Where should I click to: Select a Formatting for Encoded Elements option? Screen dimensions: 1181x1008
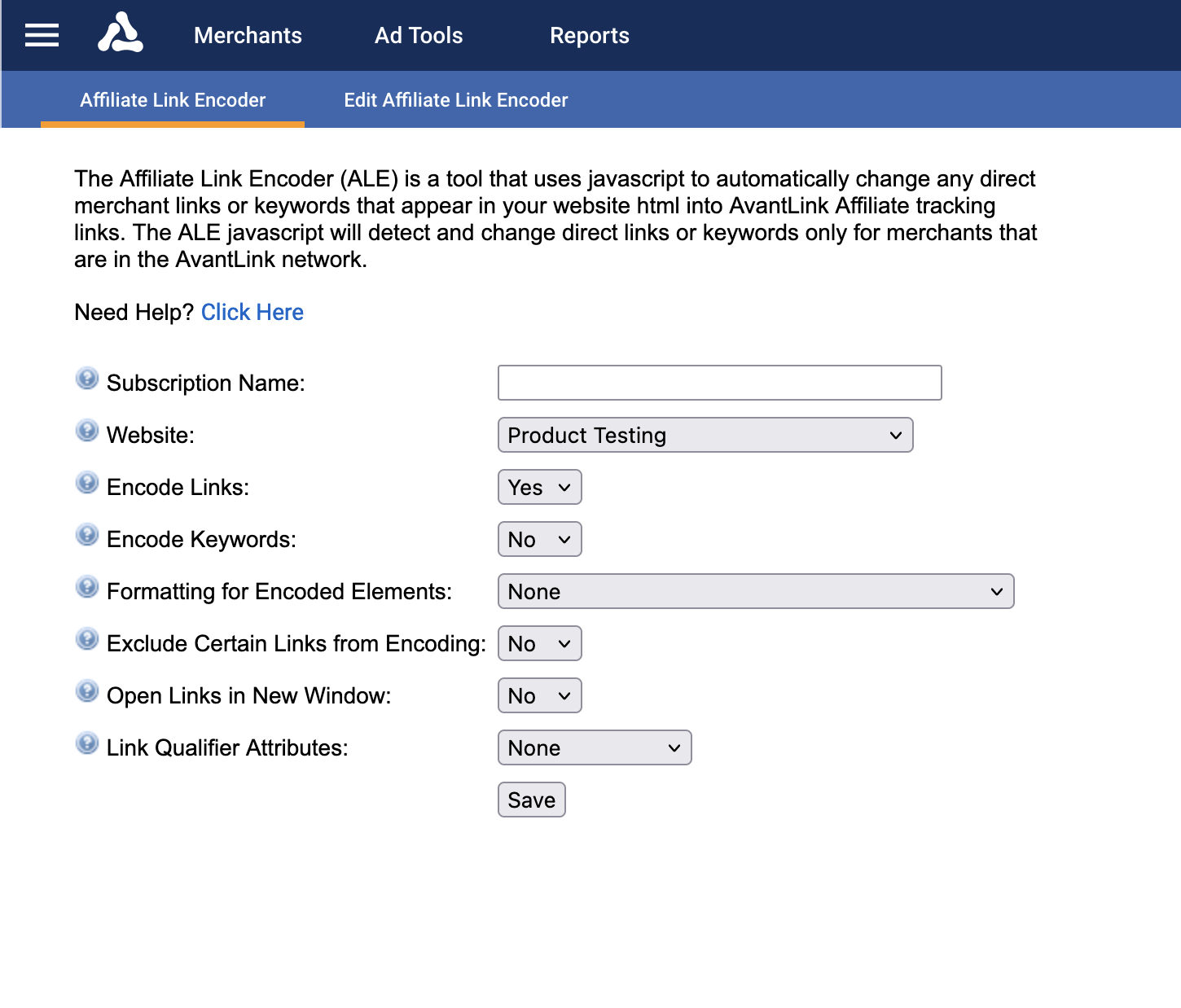click(x=756, y=591)
